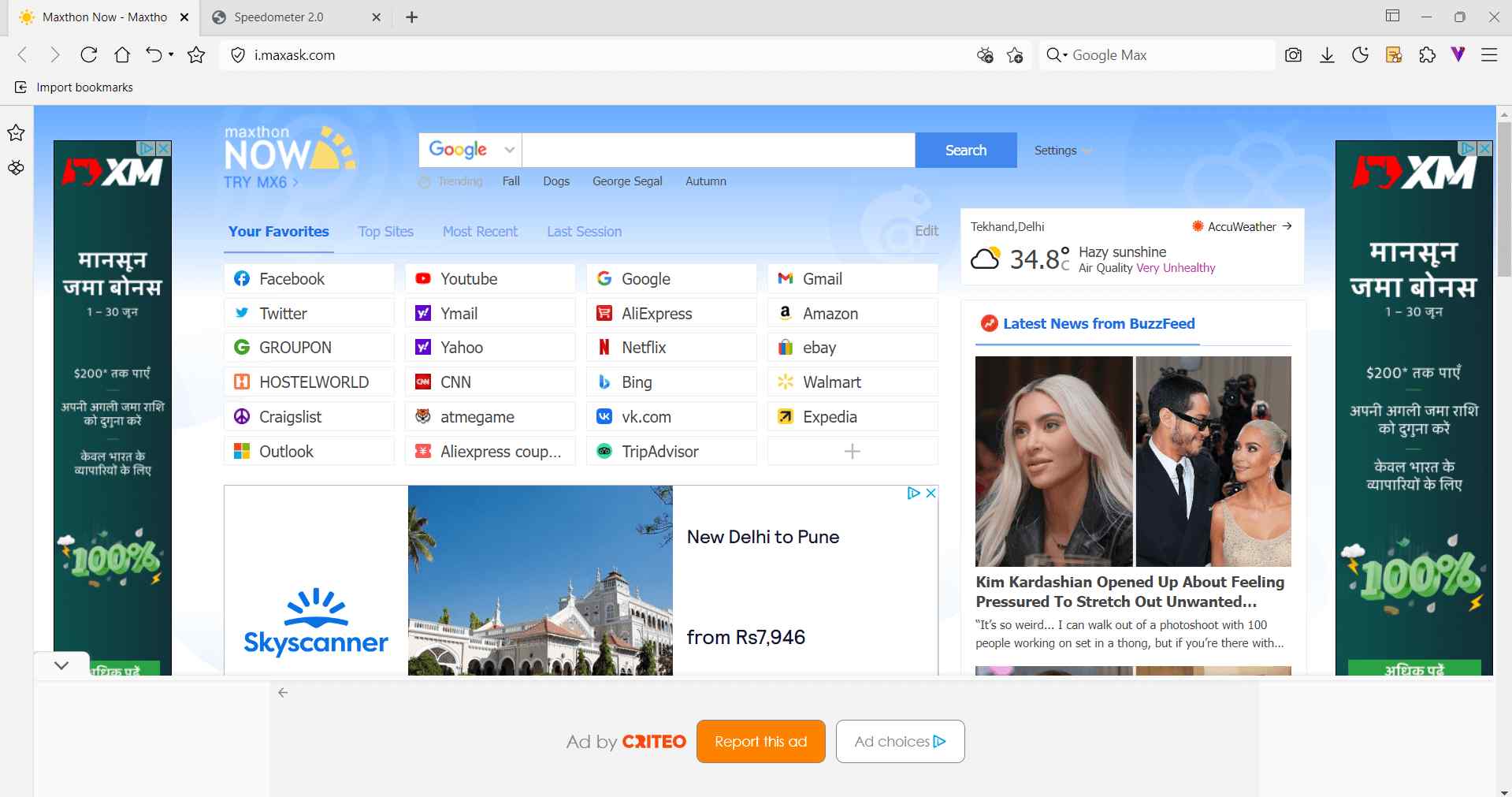Open the downloads icon
1512x797 pixels.
click(x=1327, y=54)
